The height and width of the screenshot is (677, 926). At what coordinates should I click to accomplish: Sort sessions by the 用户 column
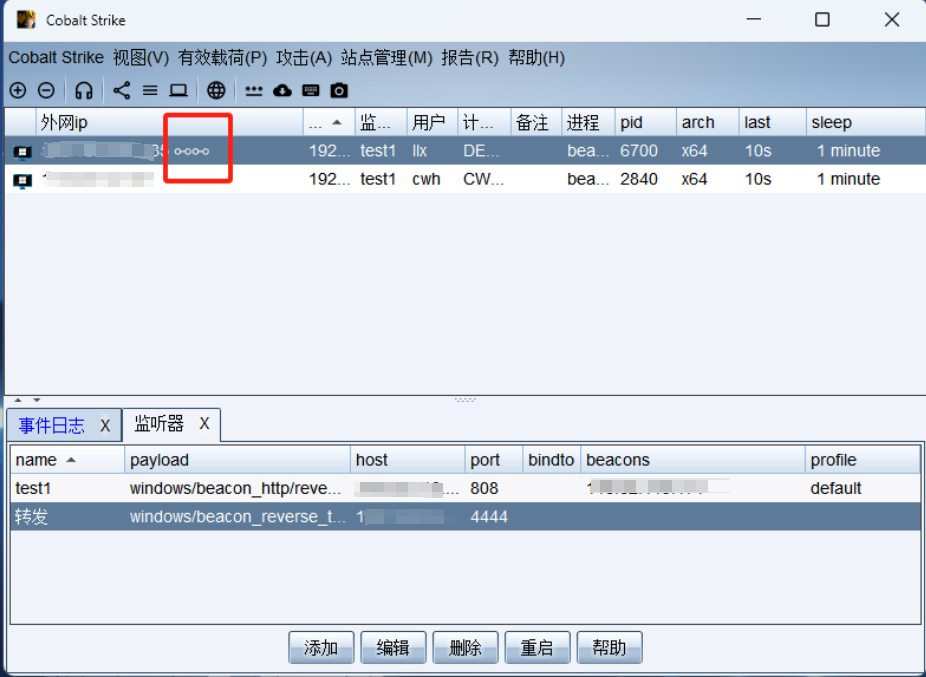point(432,122)
